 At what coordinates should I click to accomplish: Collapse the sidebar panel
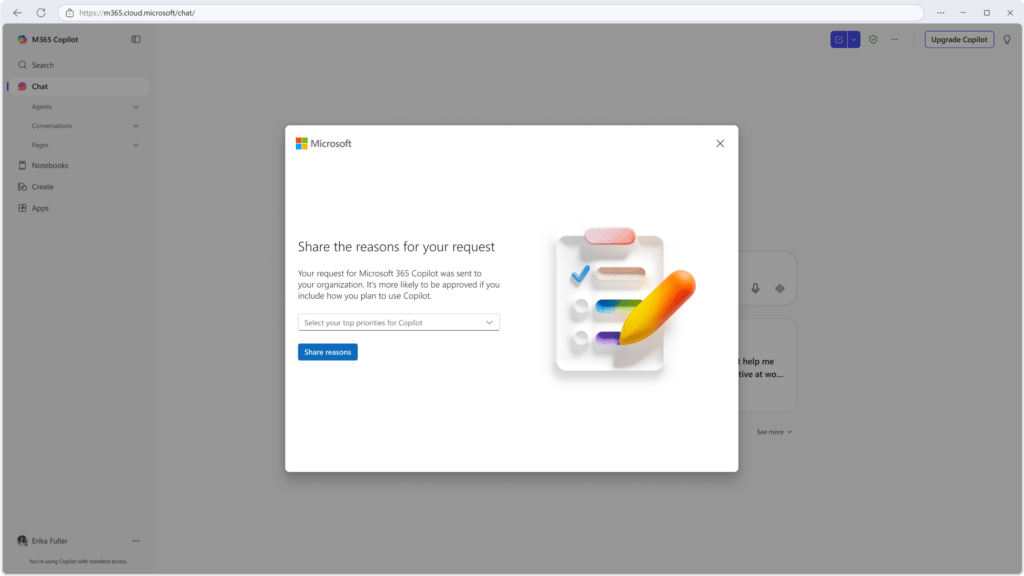coord(135,39)
